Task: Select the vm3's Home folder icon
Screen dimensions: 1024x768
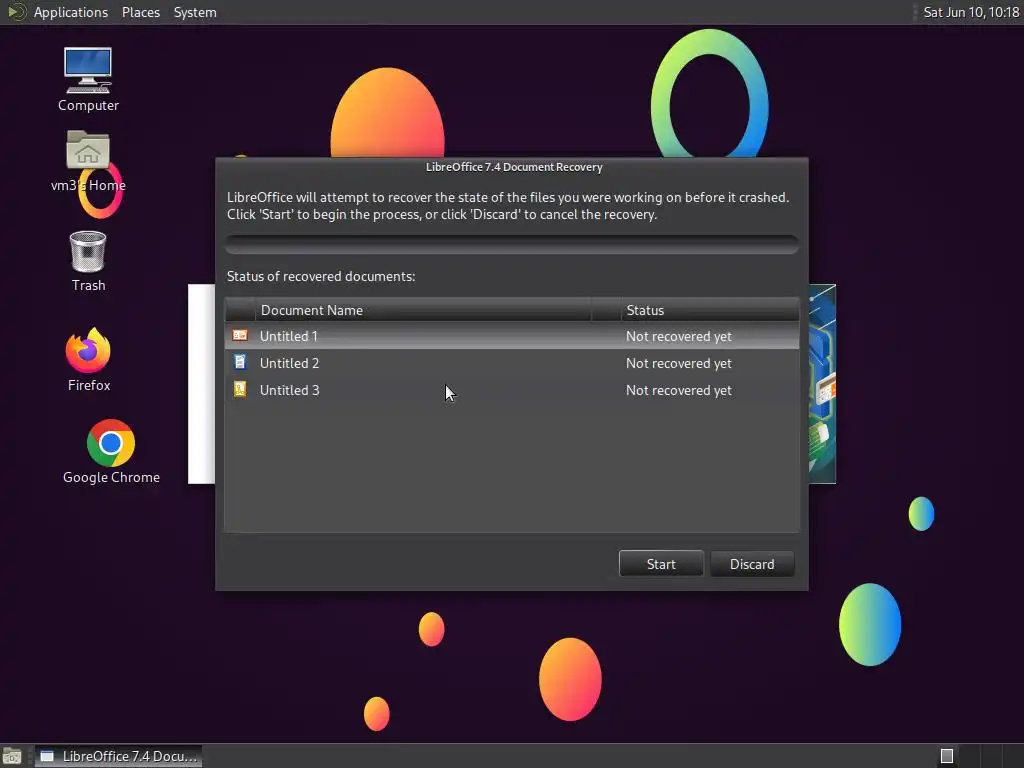Action: coord(88,161)
